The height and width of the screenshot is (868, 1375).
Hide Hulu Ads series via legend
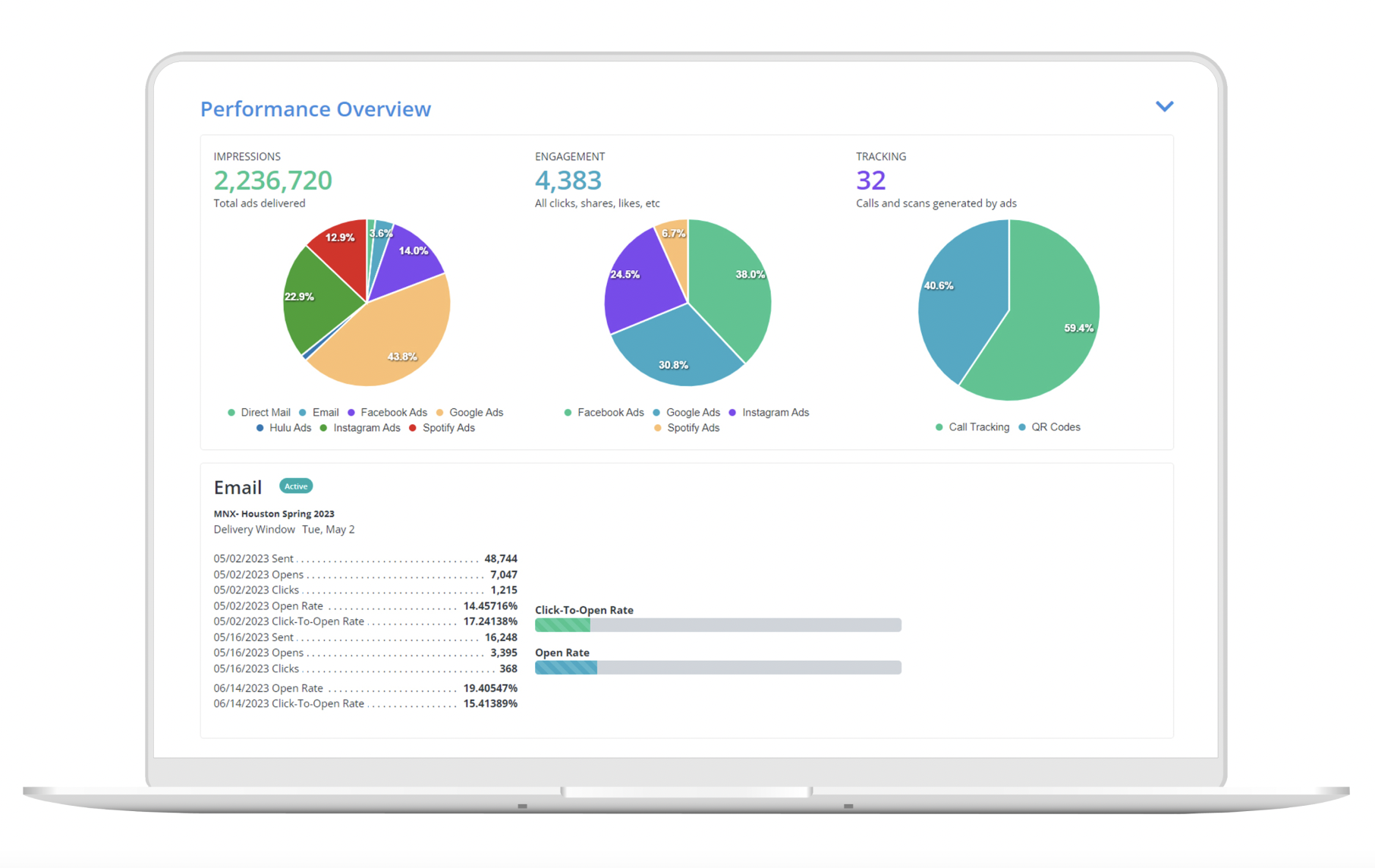pos(284,428)
